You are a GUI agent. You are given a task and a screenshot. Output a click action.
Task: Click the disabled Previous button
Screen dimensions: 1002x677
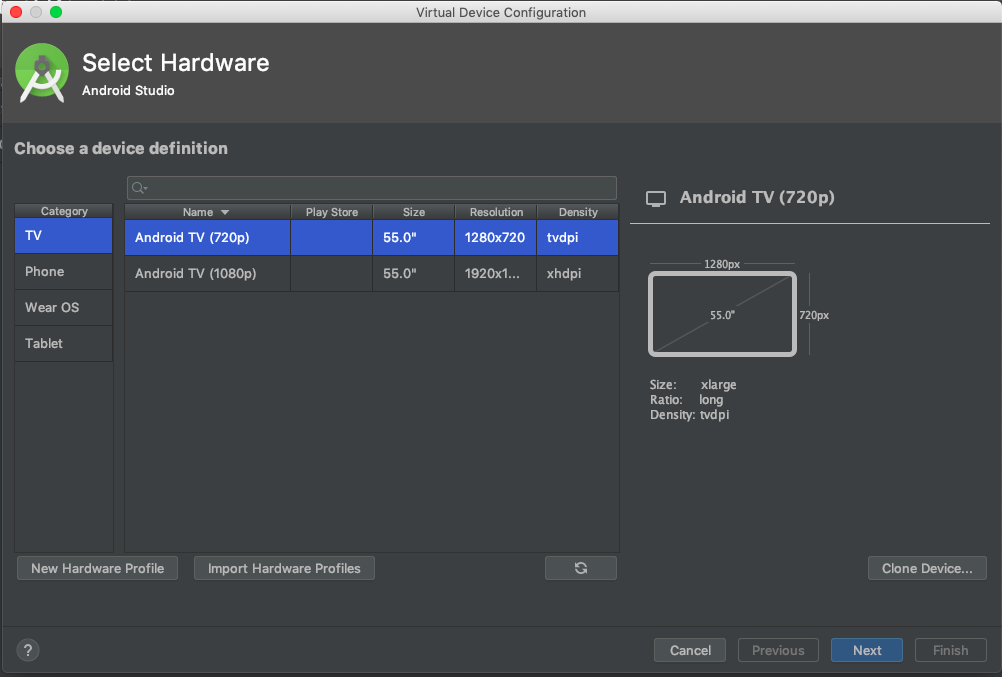click(778, 650)
